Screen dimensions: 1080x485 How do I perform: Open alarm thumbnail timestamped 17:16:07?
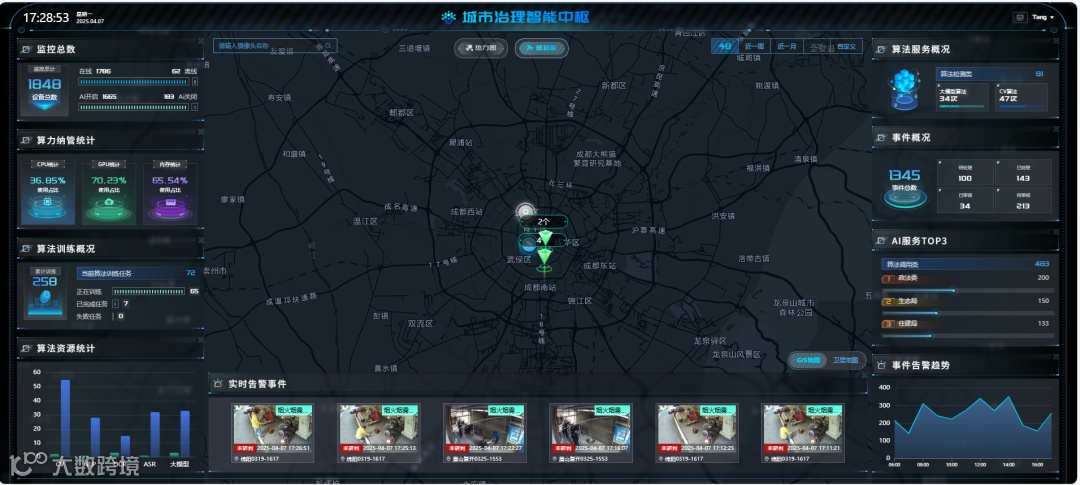click(x=591, y=433)
